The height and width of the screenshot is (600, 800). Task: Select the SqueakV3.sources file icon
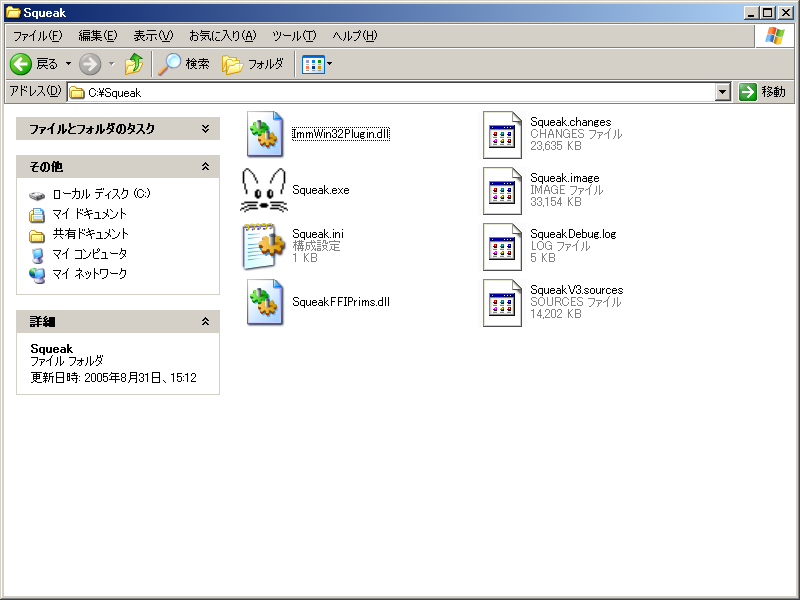[503, 302]
